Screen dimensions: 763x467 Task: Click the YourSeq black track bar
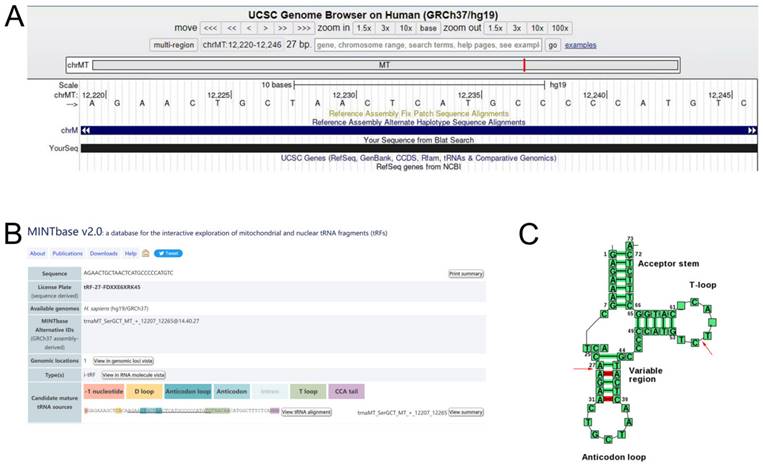click(419, 148)
